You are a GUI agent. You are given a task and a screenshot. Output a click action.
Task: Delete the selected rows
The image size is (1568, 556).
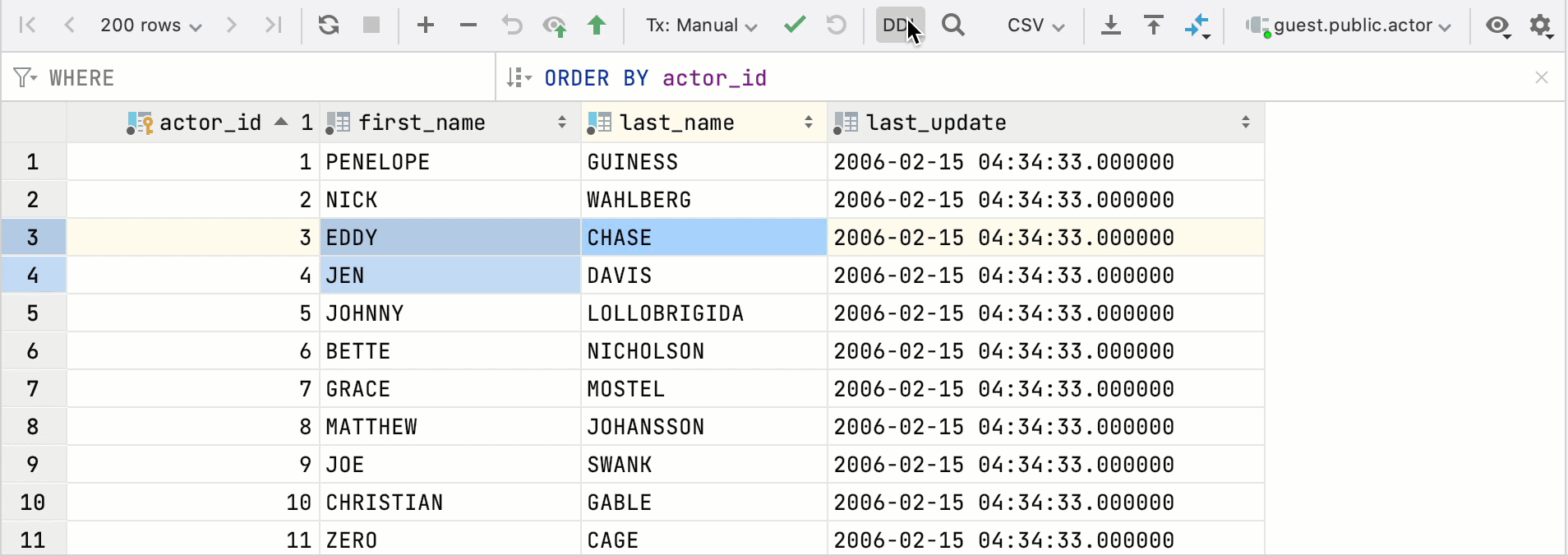point(468,25)
